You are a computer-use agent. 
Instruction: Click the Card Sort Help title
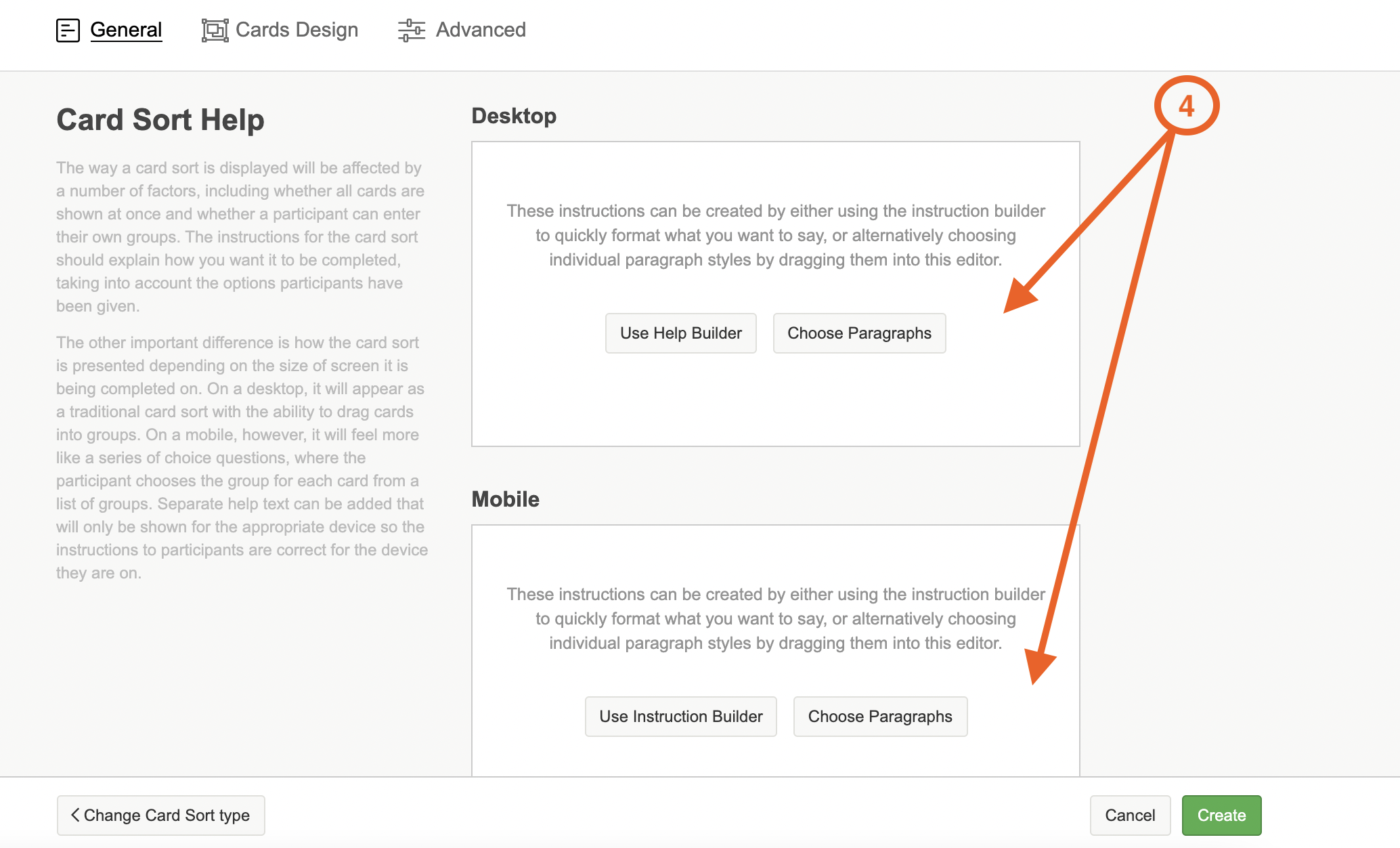tap(160, 120)
